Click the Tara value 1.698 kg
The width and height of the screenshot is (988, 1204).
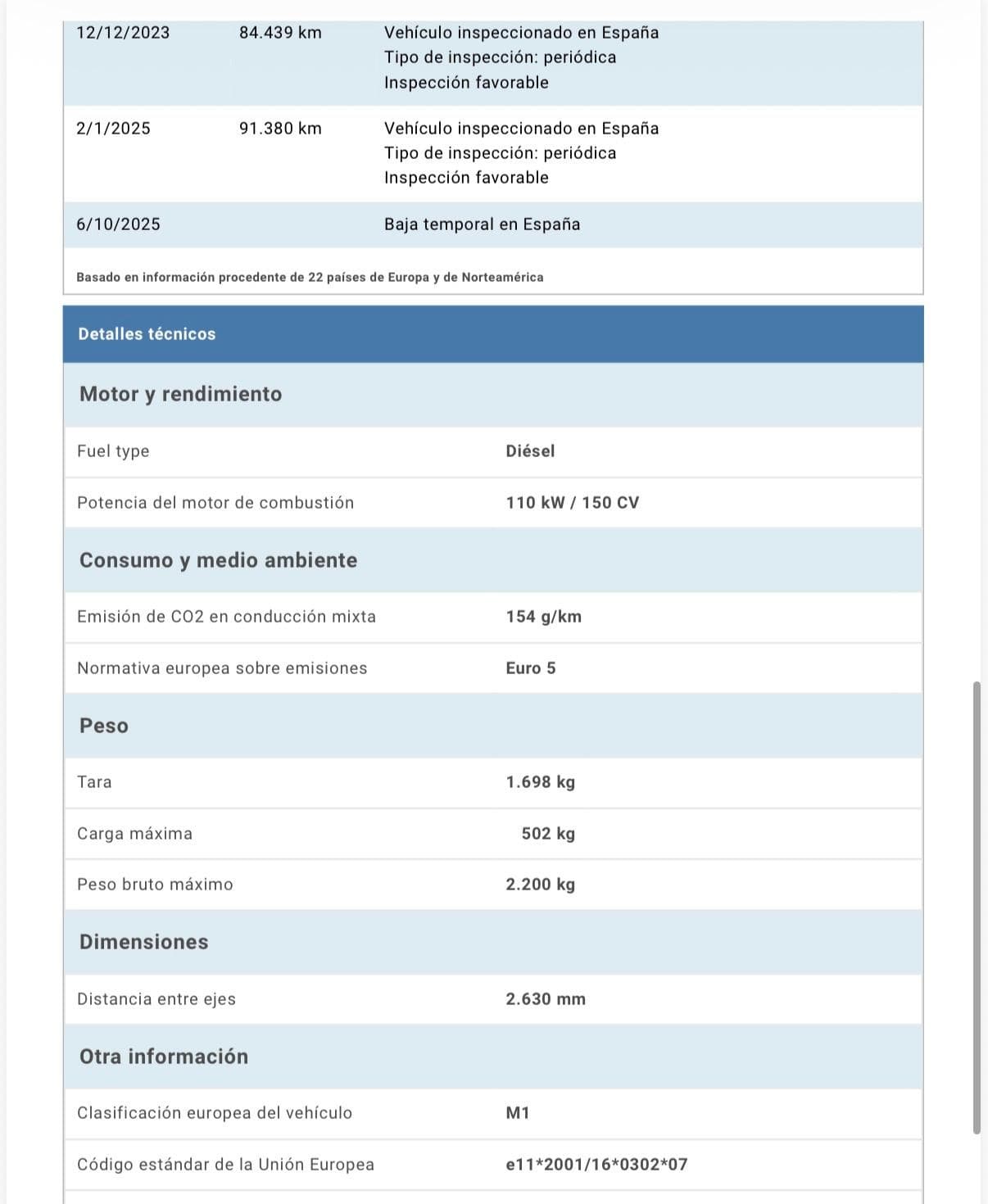[x=540, y=782]
